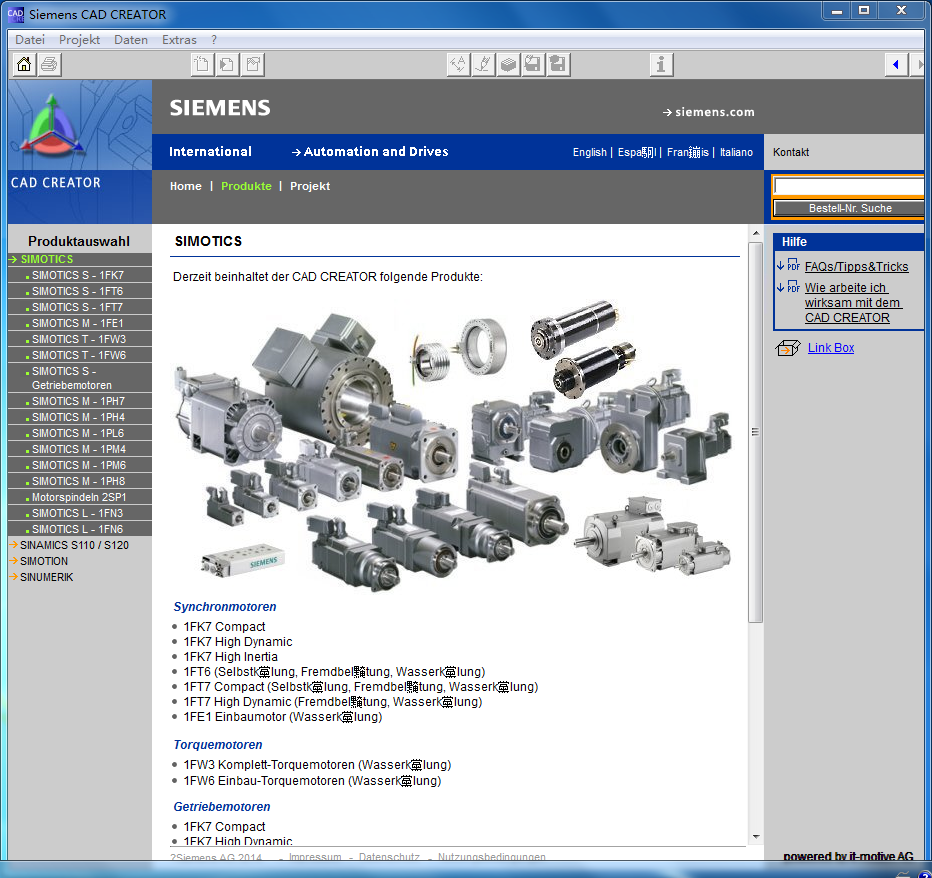Click the first save disk icon
The image size is (932, 878).
click(x=533, y=64)
